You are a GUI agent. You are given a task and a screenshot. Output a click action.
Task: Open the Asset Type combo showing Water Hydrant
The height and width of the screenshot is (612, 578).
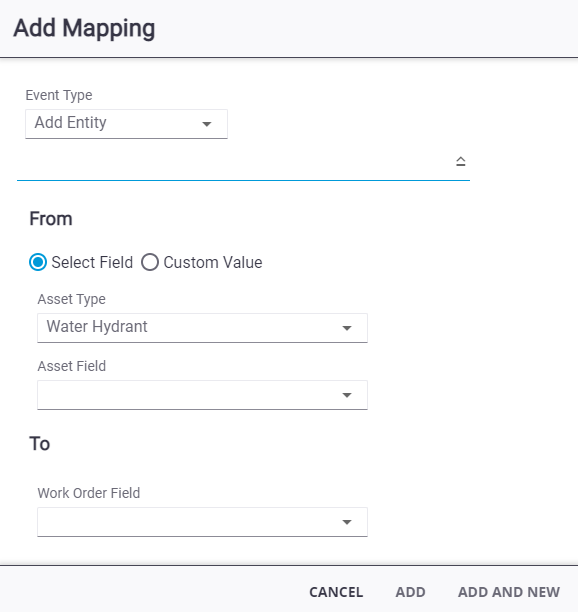202,328
